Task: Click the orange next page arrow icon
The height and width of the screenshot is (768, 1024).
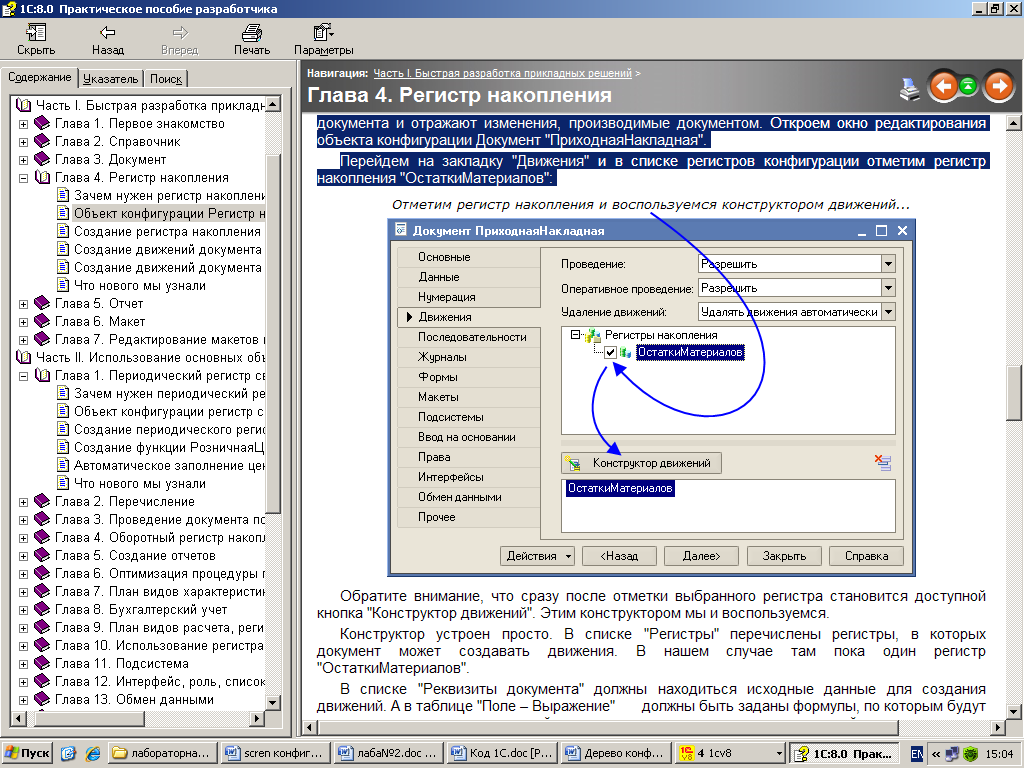Action: tap(999, 86)
